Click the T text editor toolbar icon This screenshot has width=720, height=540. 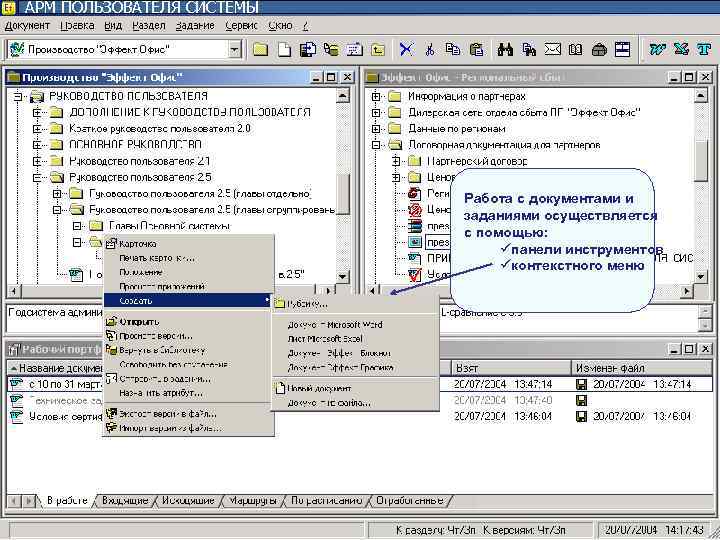coord(703,49)
